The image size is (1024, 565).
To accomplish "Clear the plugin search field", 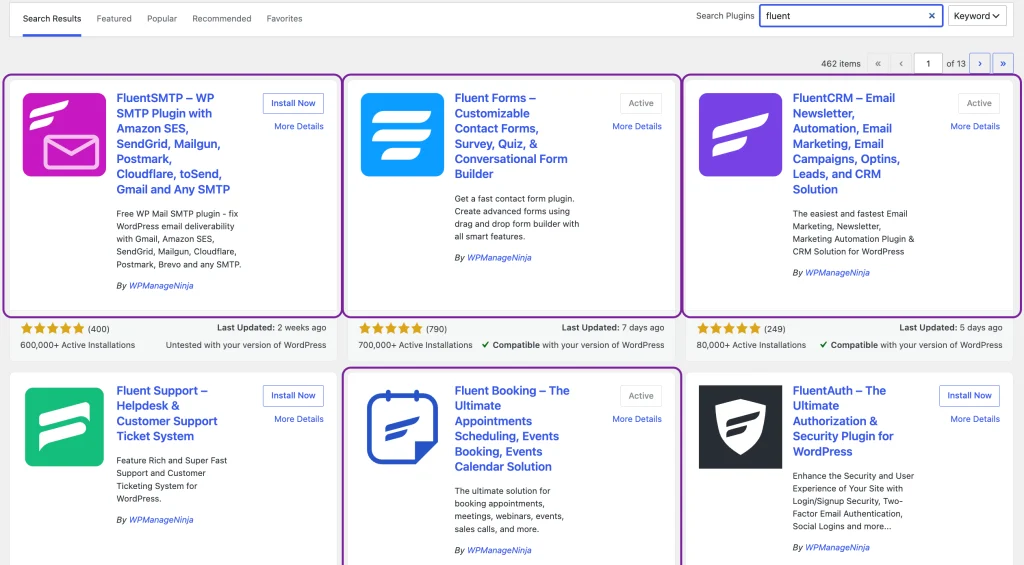I will (932, 16).
